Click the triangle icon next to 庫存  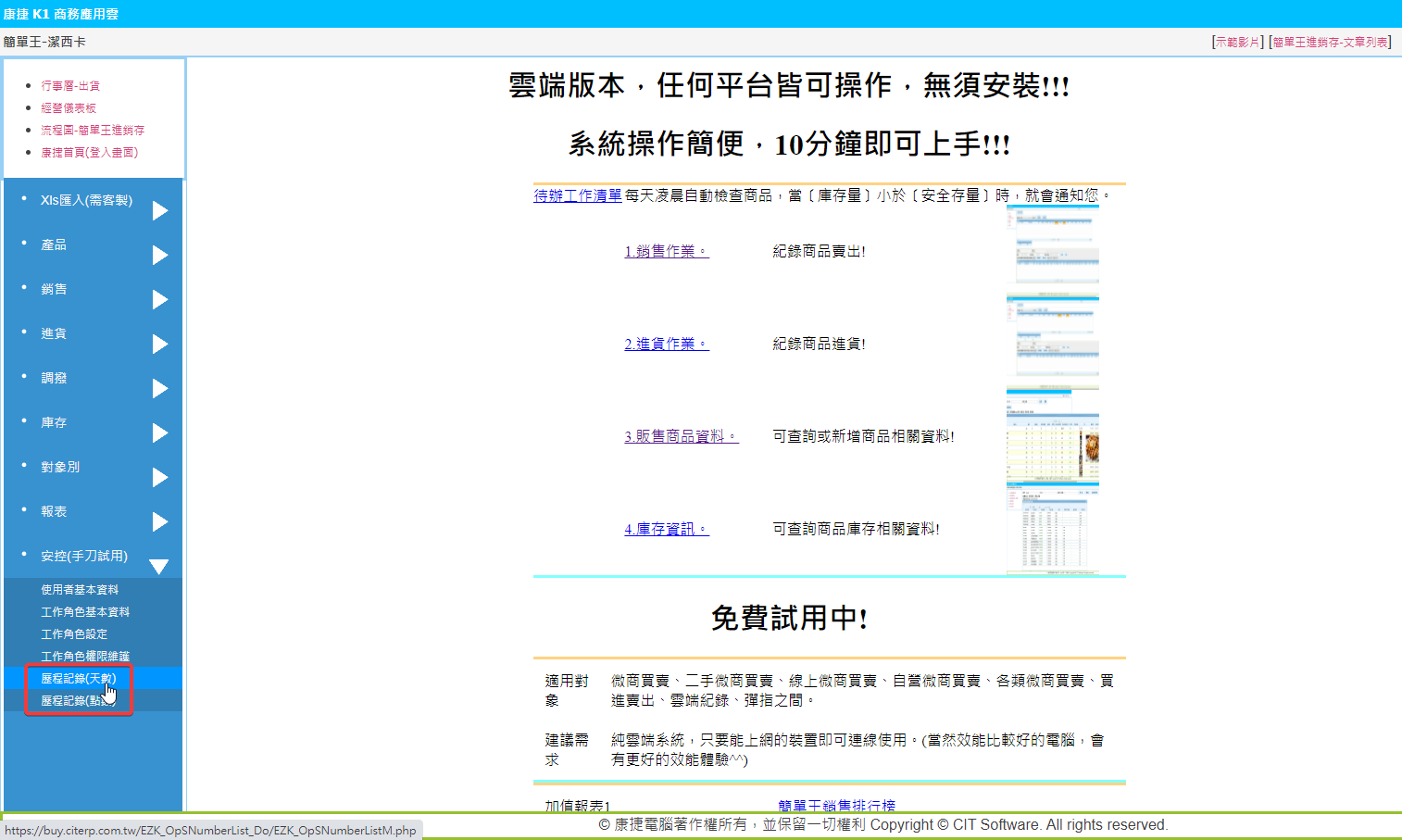pos(160,433)
